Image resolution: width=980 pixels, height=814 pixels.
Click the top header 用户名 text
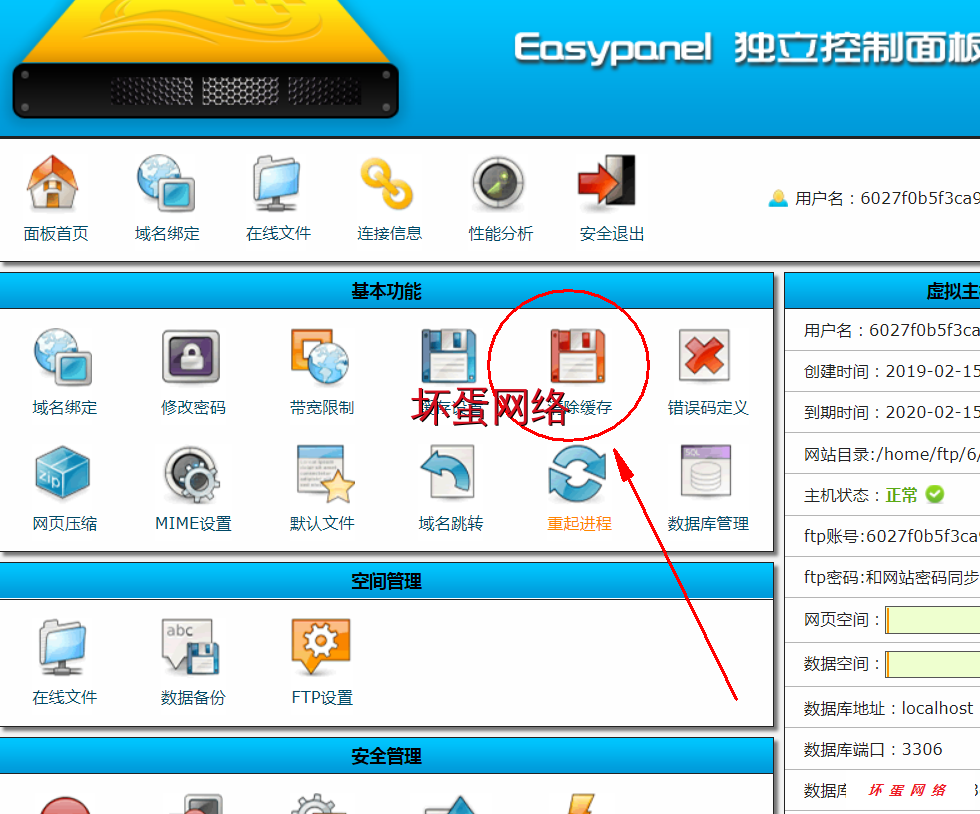click(x=887, y=198)
